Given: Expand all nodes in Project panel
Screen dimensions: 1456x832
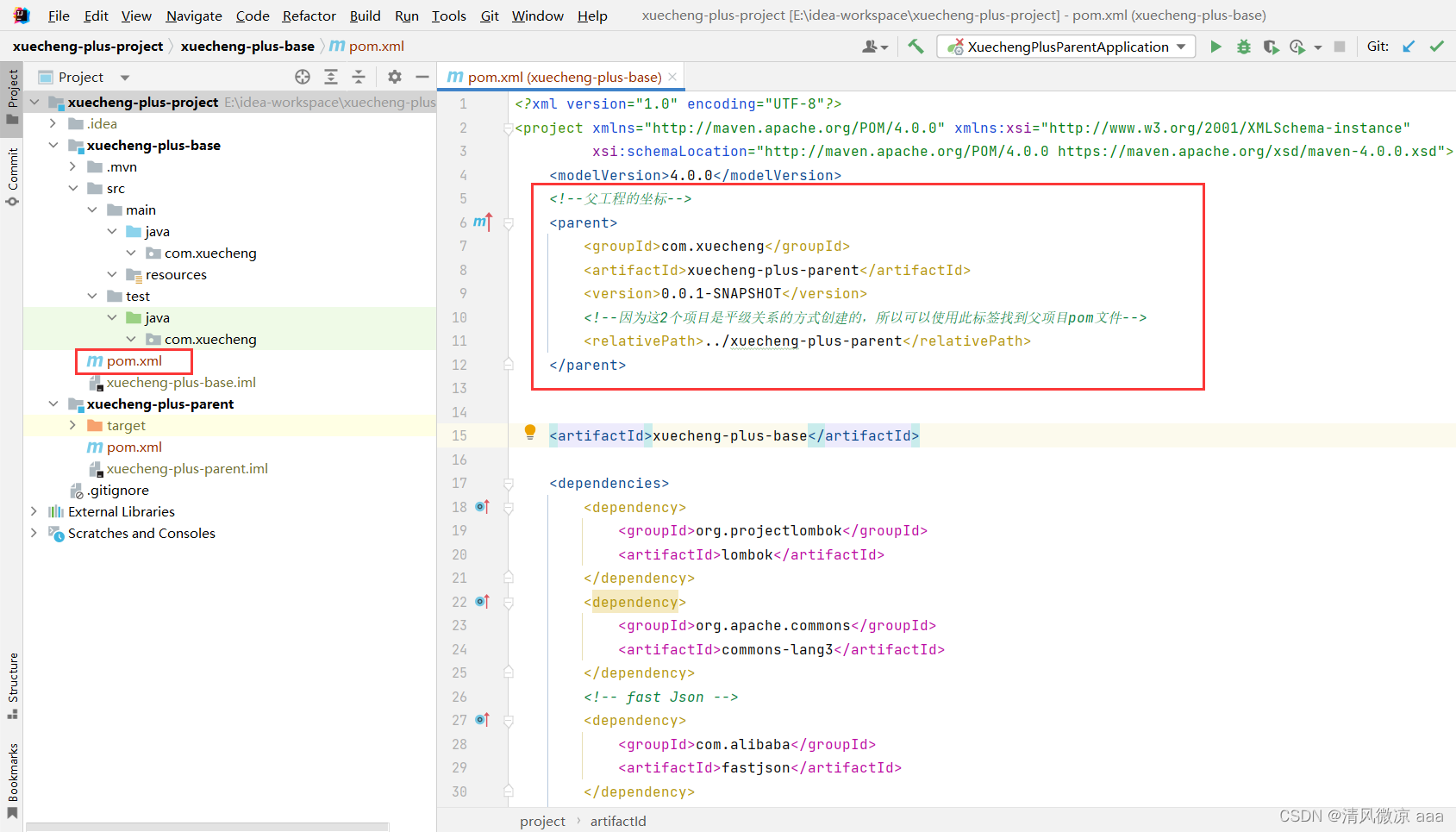Looking at the screenshot, I should click(x=331, y=77).
